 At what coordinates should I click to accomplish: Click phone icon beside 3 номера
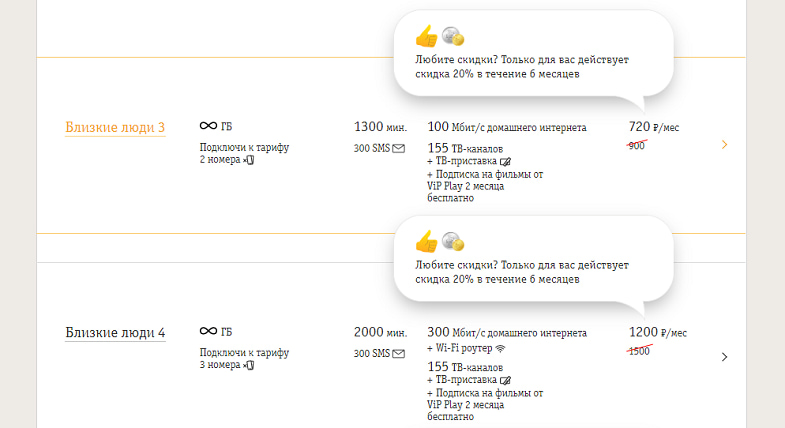tap(249, 365)
